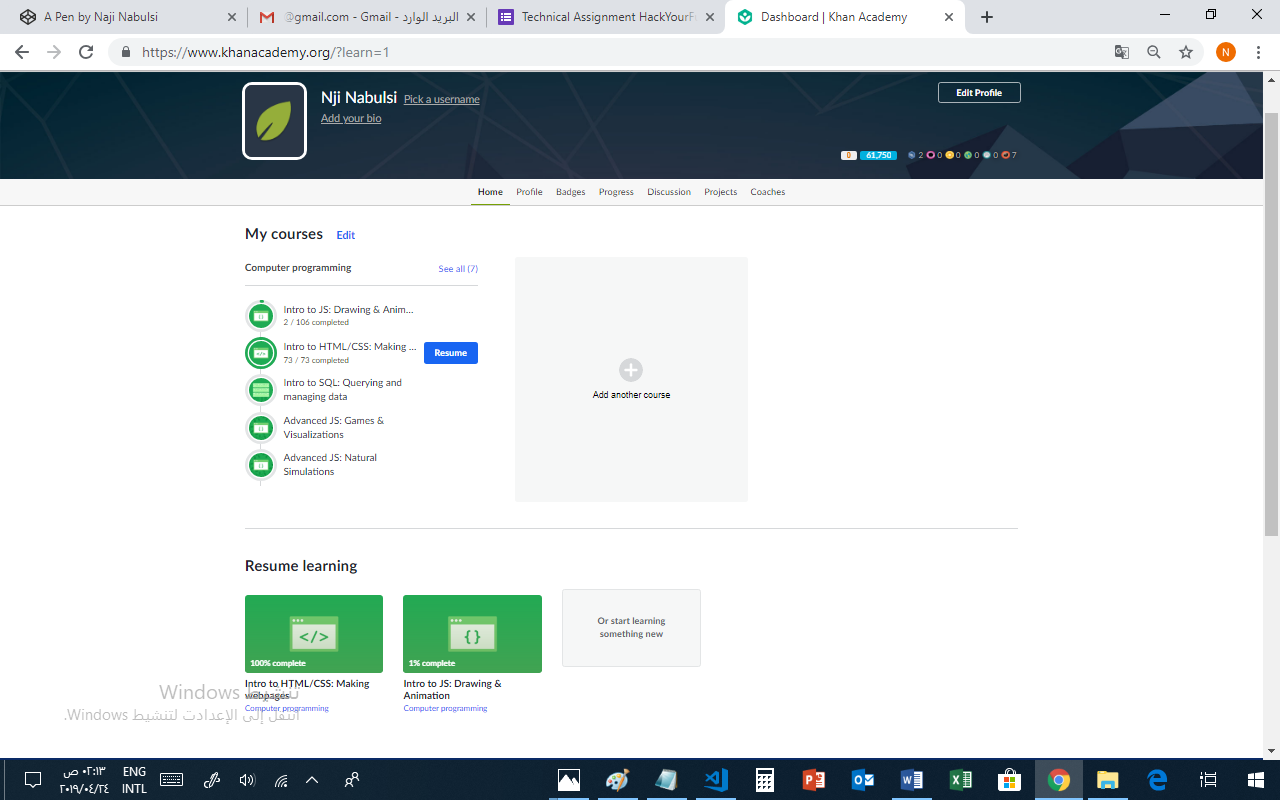Click the green leaf profile avatar
The image size is (1280, 800).
click(x=274, y=121)
